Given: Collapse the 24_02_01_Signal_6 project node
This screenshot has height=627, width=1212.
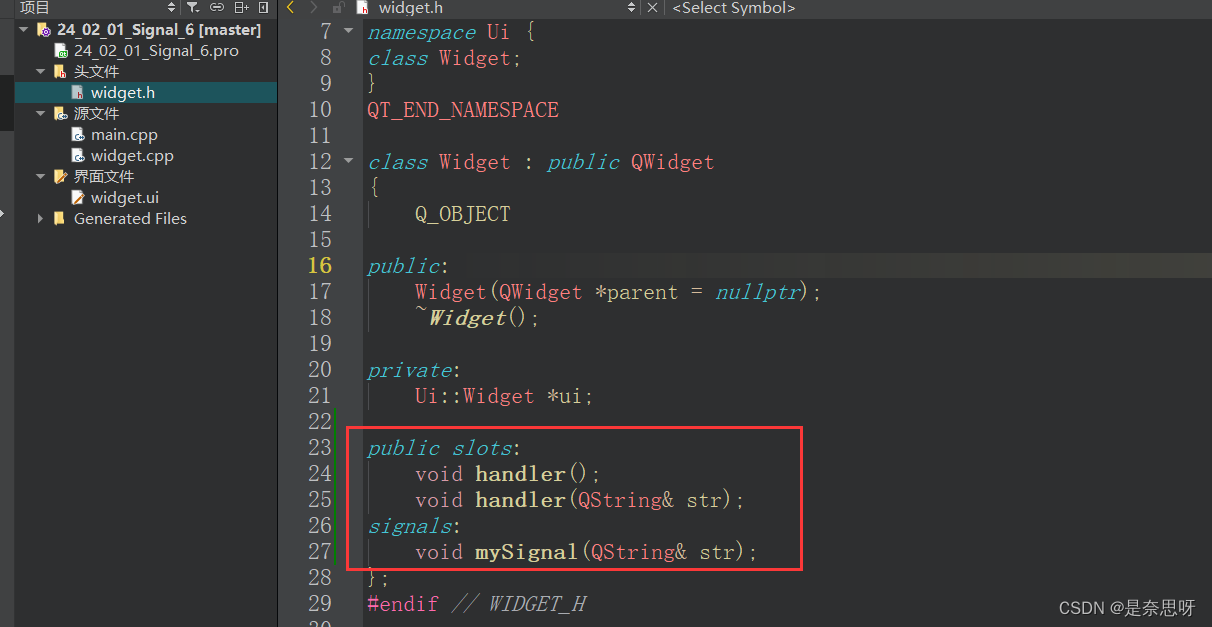Looking at the screenshot, I should (23, 30).
